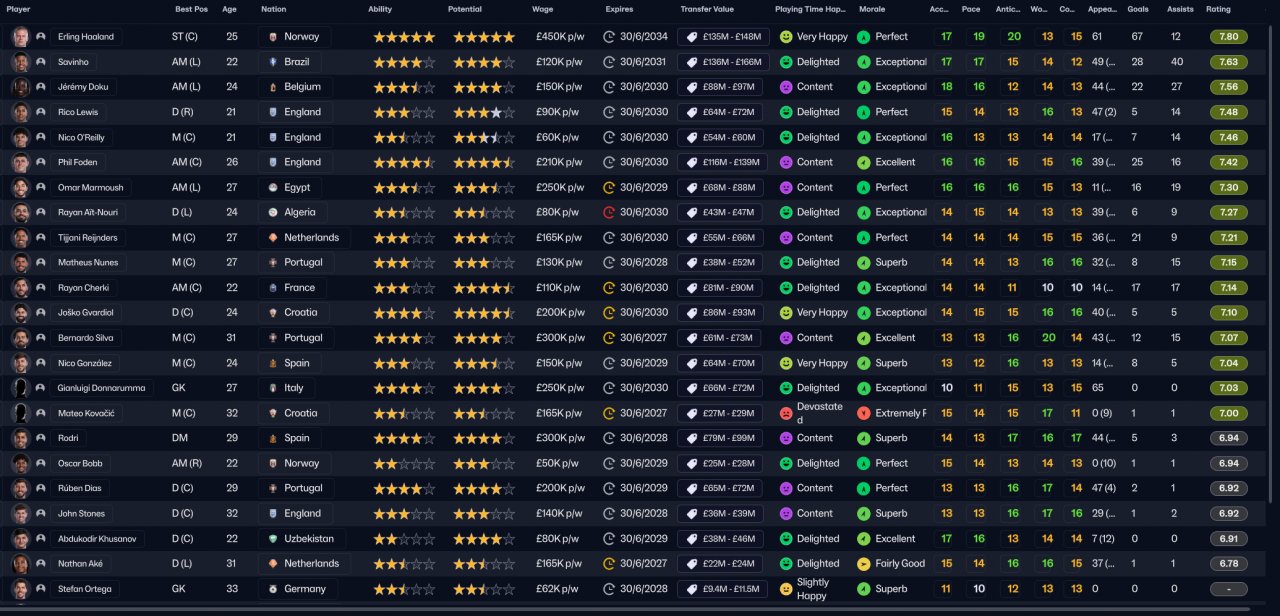This screenshot has width=1280, height=616.
Task: Sort the table by the Player column header
Action: (18, 9)
